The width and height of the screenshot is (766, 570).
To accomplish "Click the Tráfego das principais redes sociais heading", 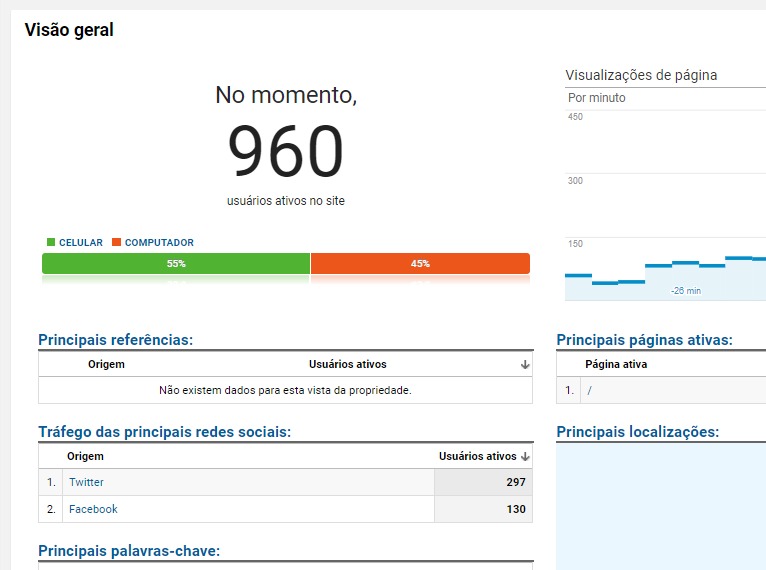I will 165,431.
